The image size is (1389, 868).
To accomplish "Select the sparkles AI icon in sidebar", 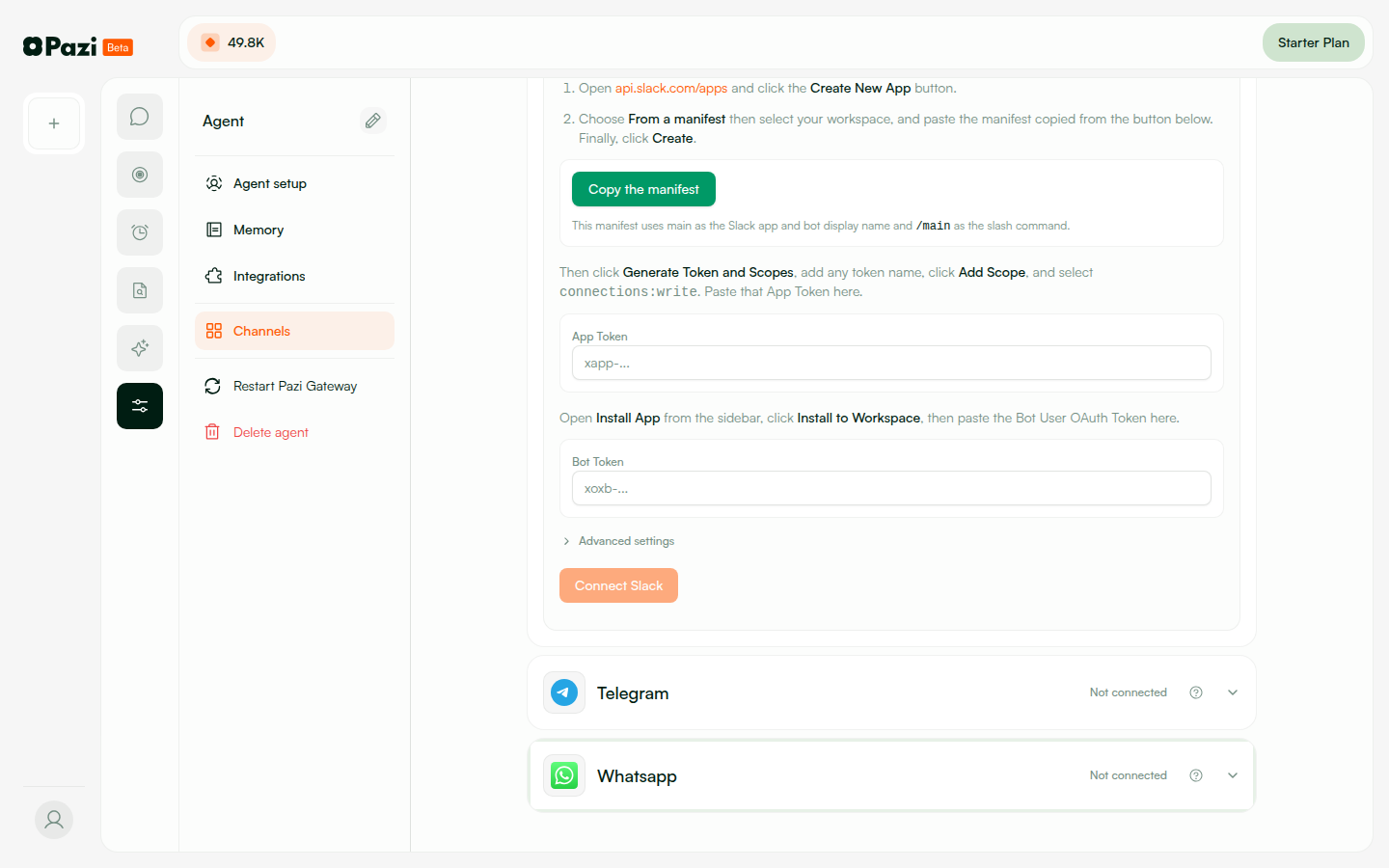I will coord(139,347).
